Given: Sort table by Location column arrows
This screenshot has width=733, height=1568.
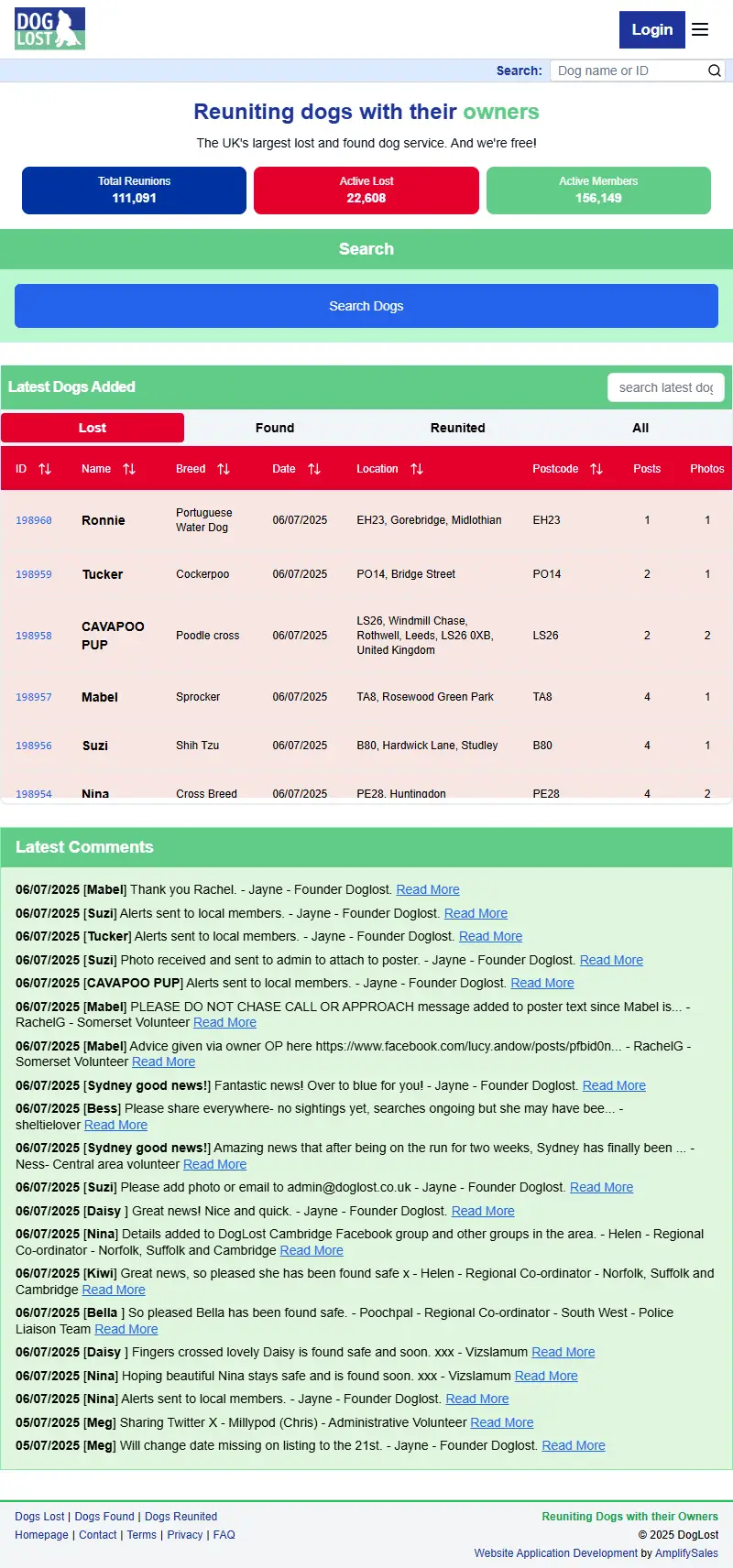Looking at the screenshot, I should pos(417,469).
